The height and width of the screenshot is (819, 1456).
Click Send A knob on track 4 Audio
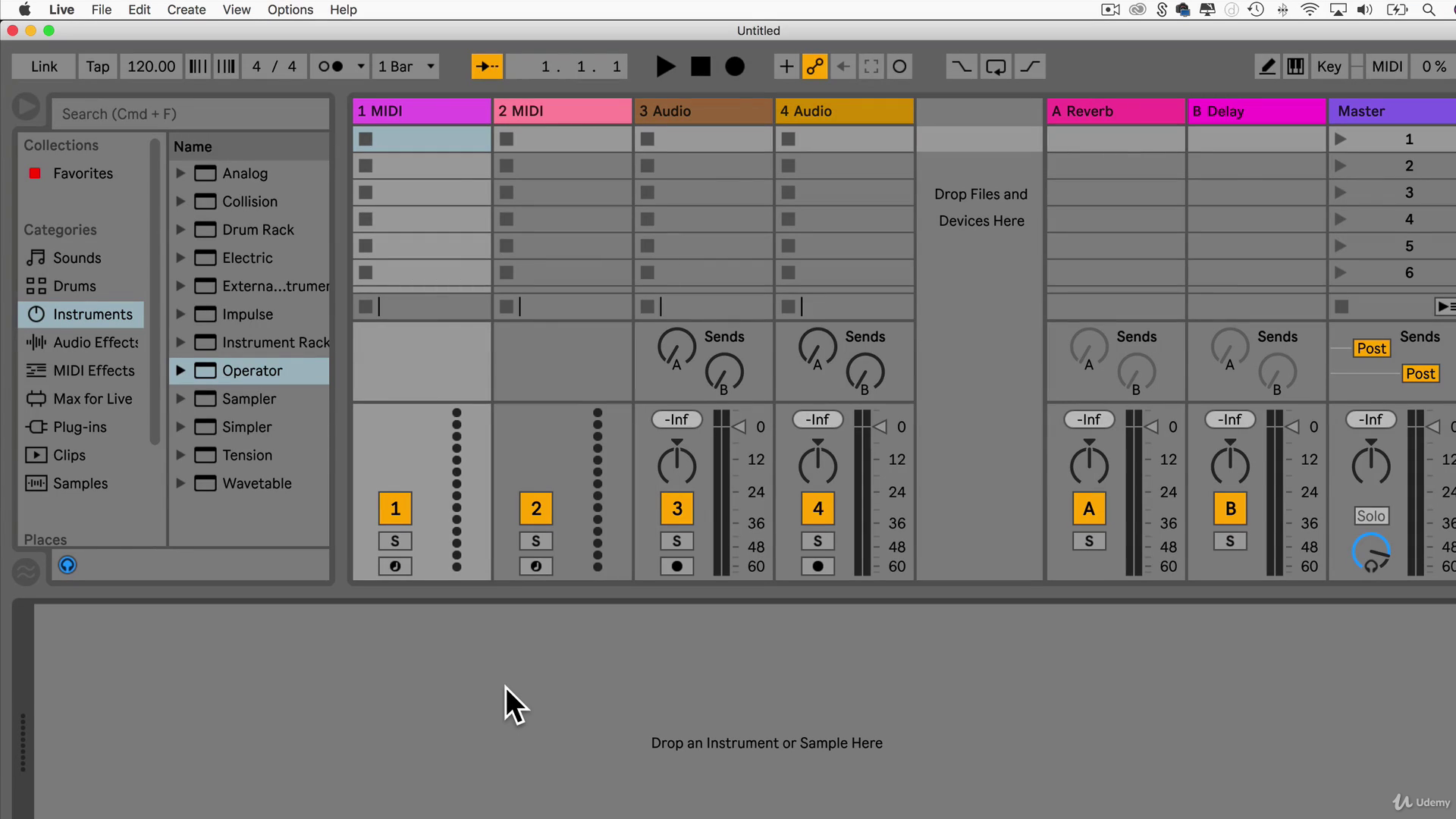[817, 347]
